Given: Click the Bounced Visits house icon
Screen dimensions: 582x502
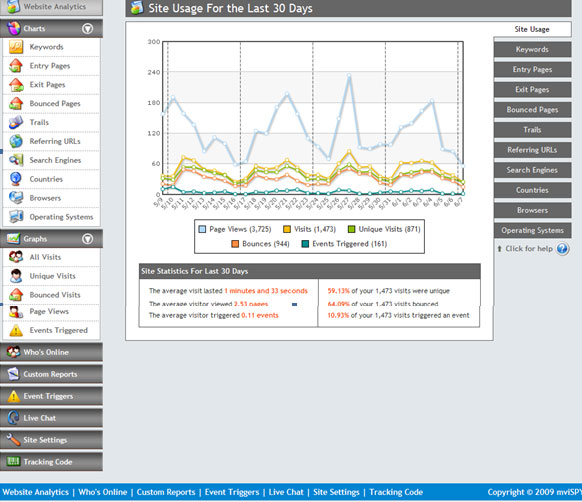Looking at the screenshot, I should point(16,295).
